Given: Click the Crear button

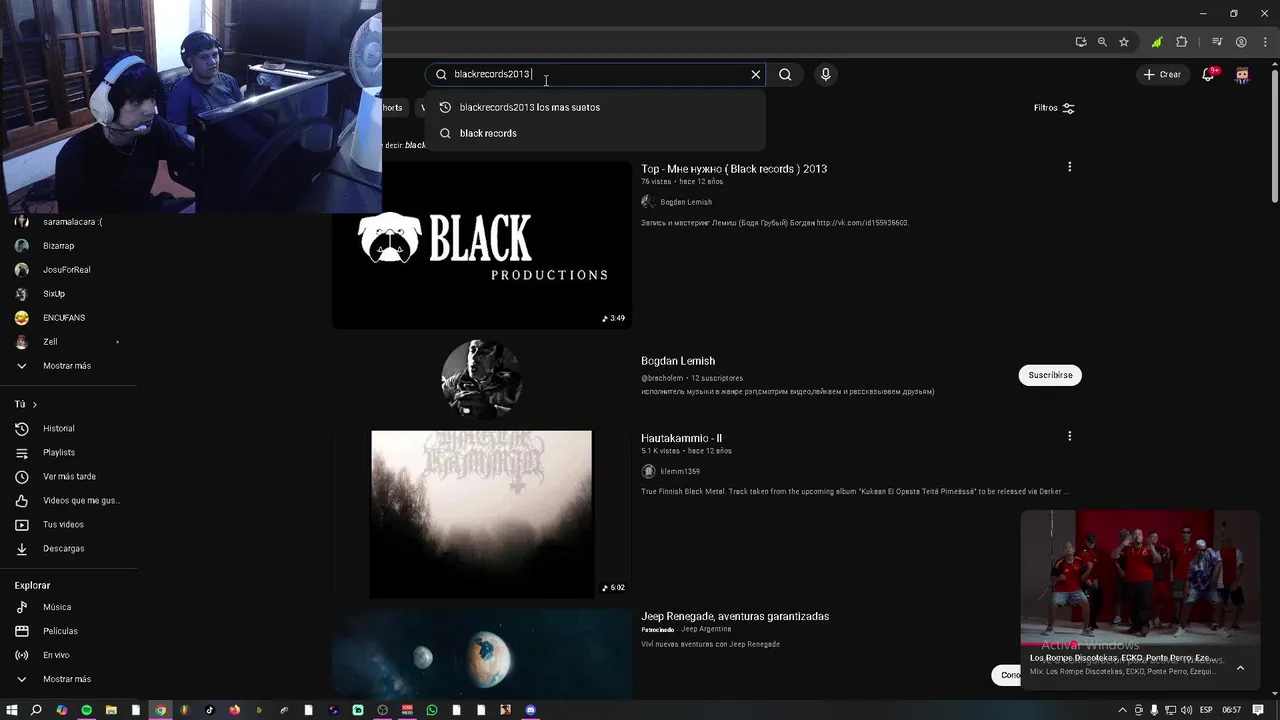Looking at the screenshot, I should (x=1162, y=74).
